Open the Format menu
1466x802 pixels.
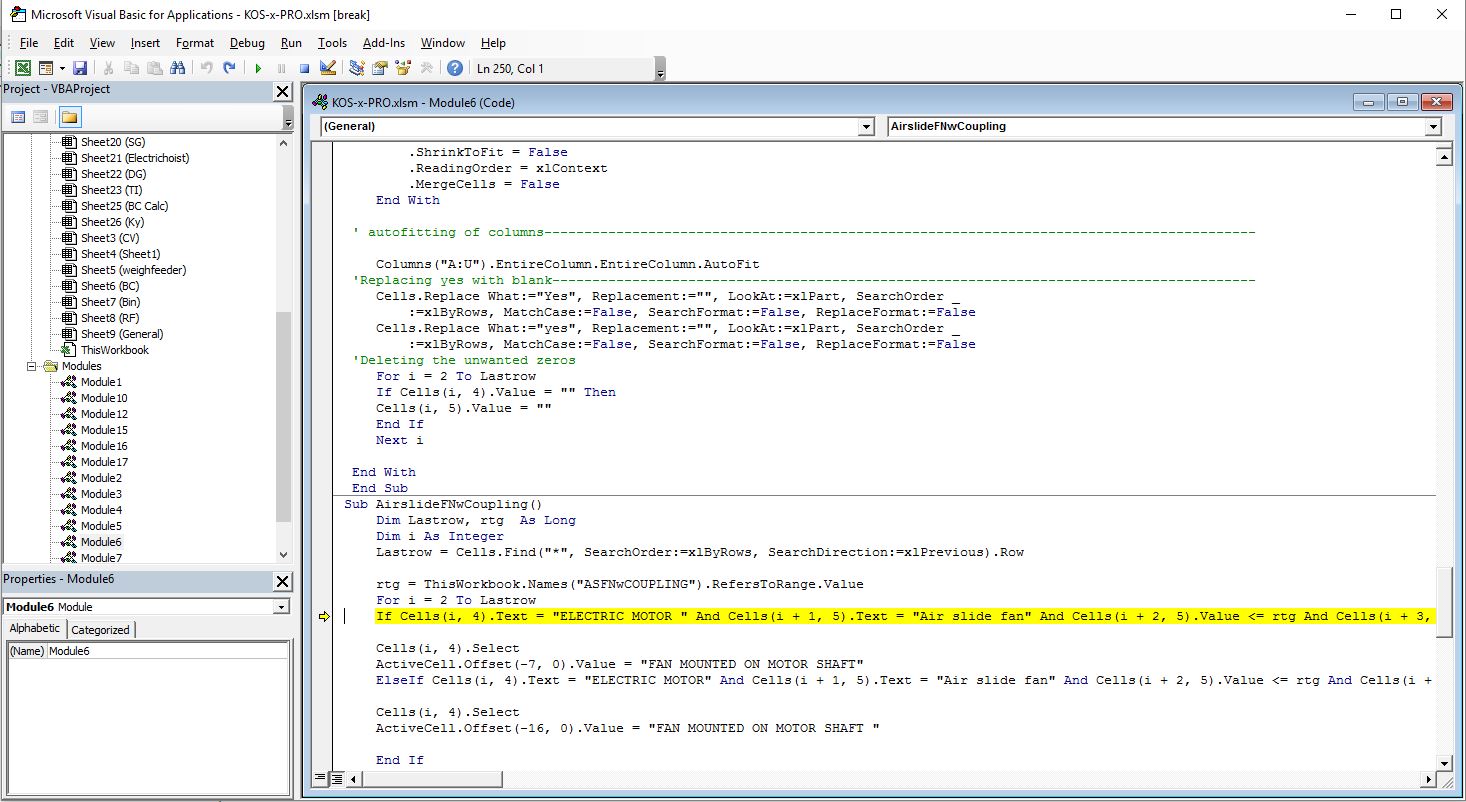pos(195,43)
